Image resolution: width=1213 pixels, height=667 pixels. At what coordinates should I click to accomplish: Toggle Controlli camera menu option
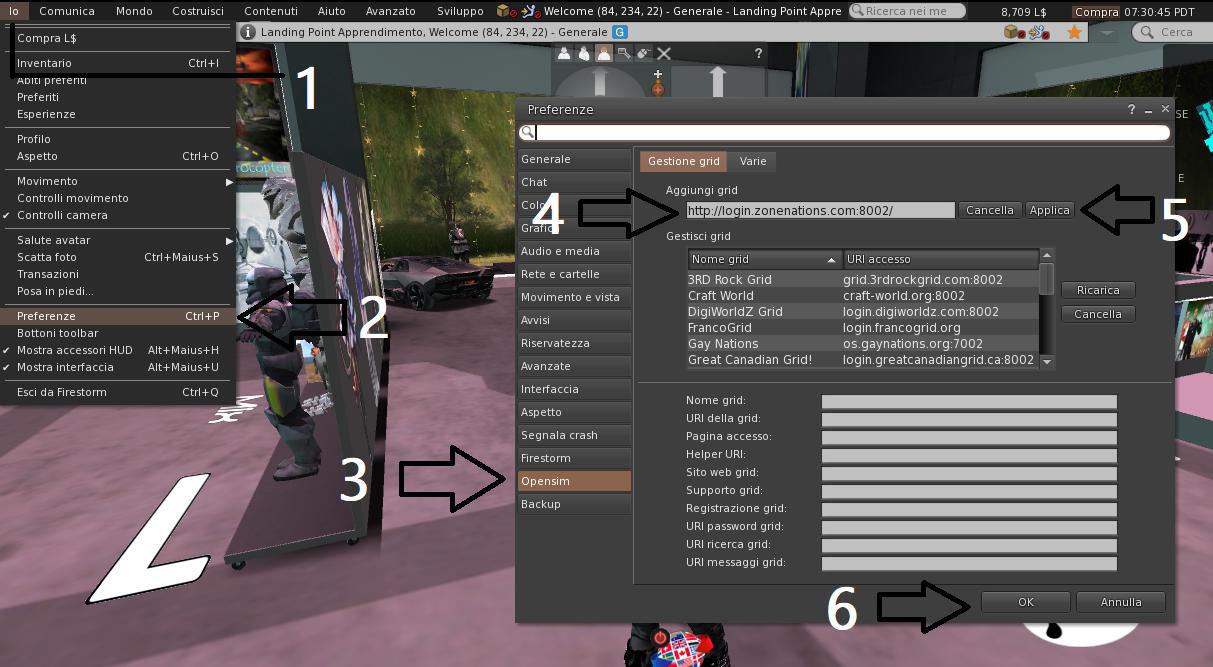(62, 215)
